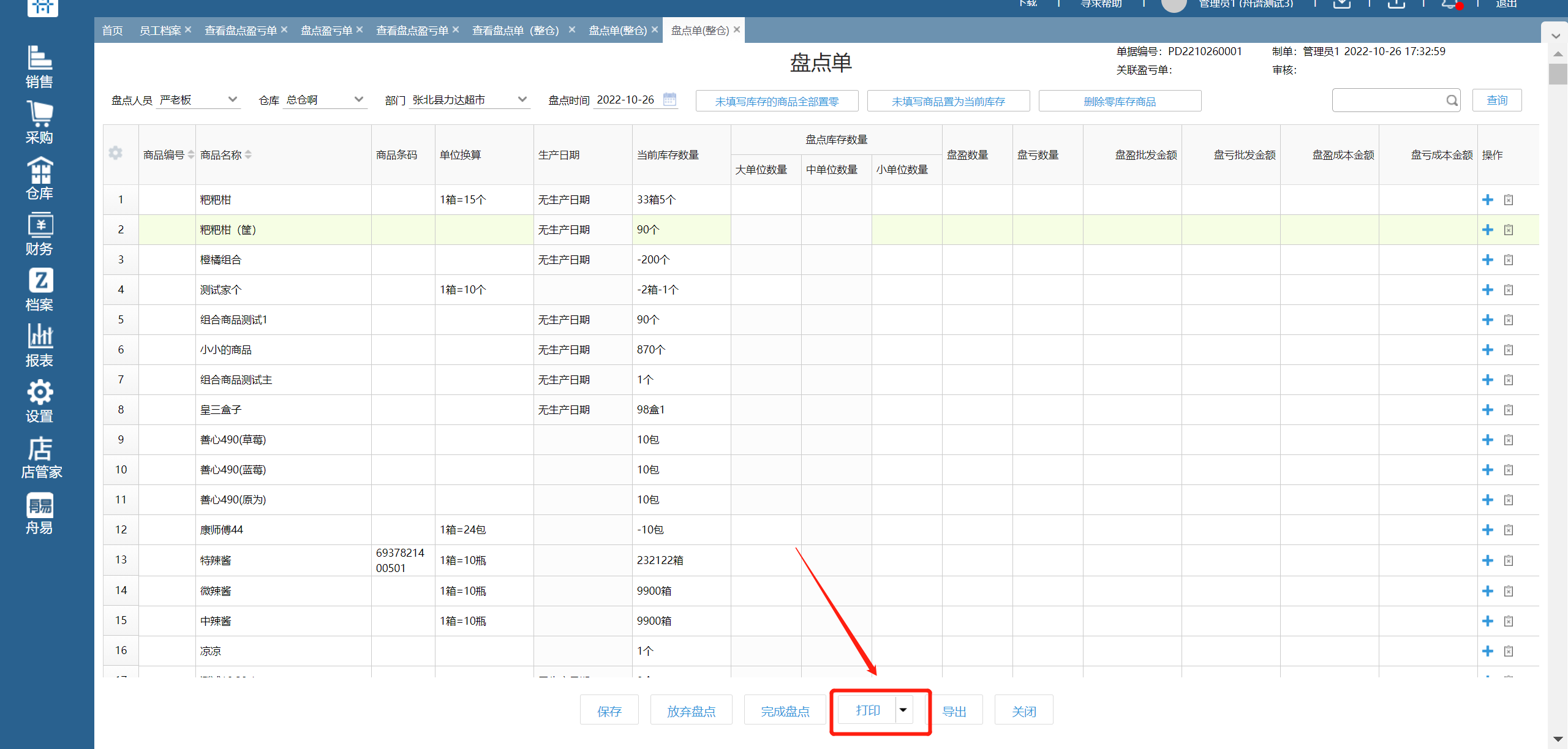Switch to the first 查看盘点盈亏单 tab
Image resolution: width=1568 pixels, height=749 pixels.
pos(241,31)
